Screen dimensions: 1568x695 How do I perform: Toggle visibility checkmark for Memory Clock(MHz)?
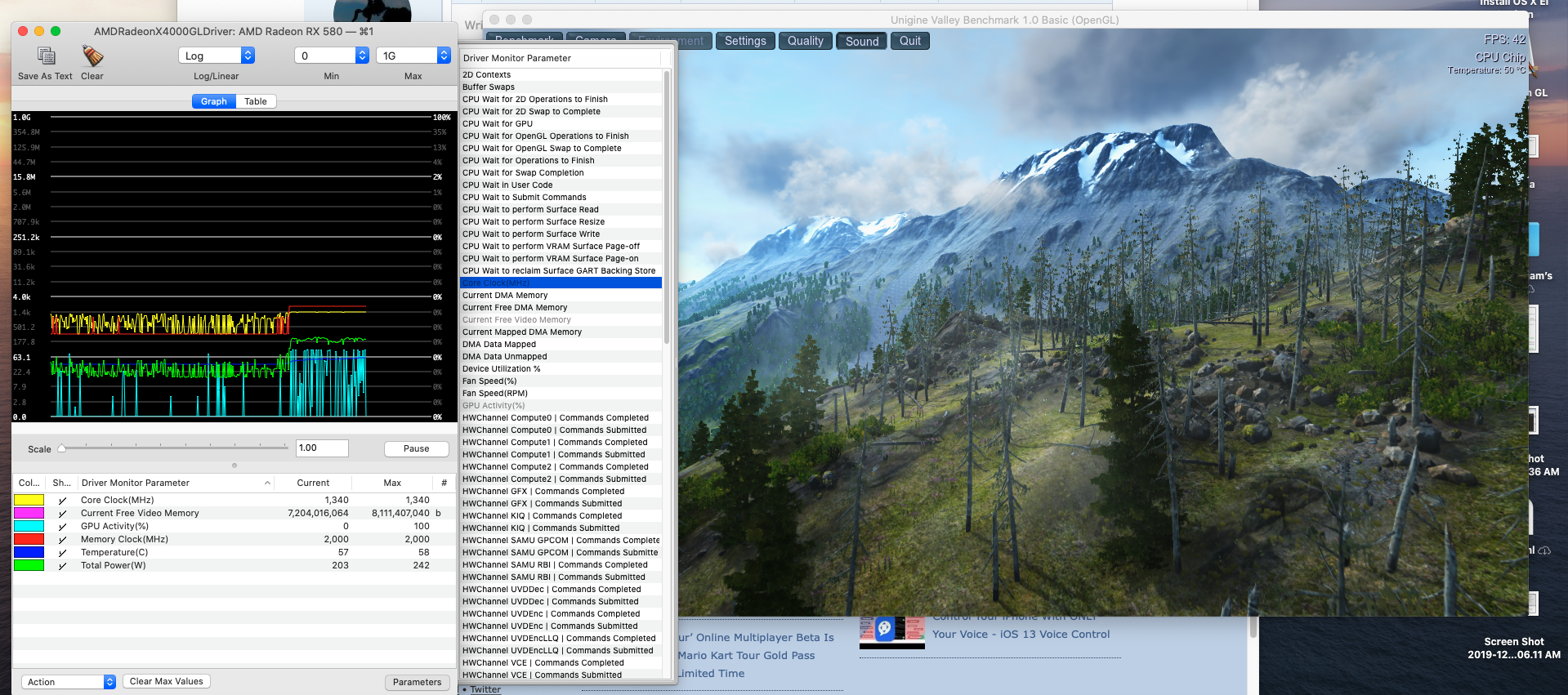tap(62, 540)
